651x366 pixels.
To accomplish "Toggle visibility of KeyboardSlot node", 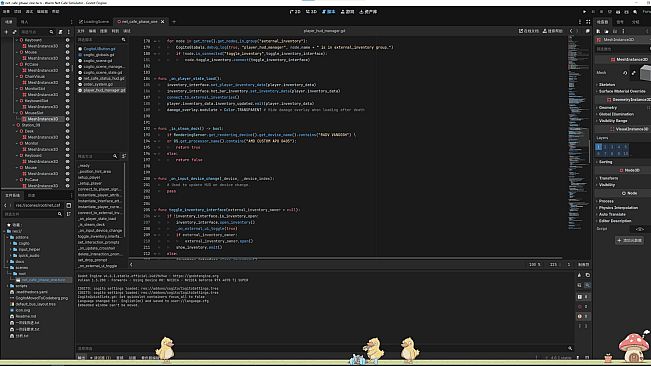I will point(67,100).
